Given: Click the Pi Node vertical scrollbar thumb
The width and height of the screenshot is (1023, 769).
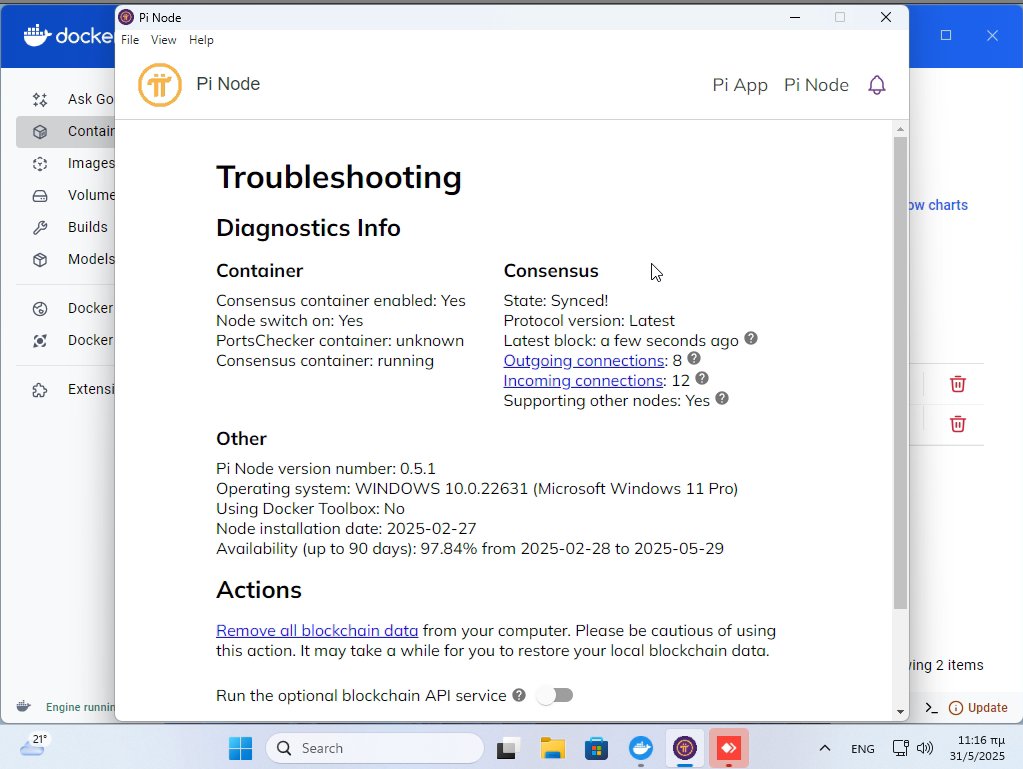Looking at the screenshot, I should (900, 372).
